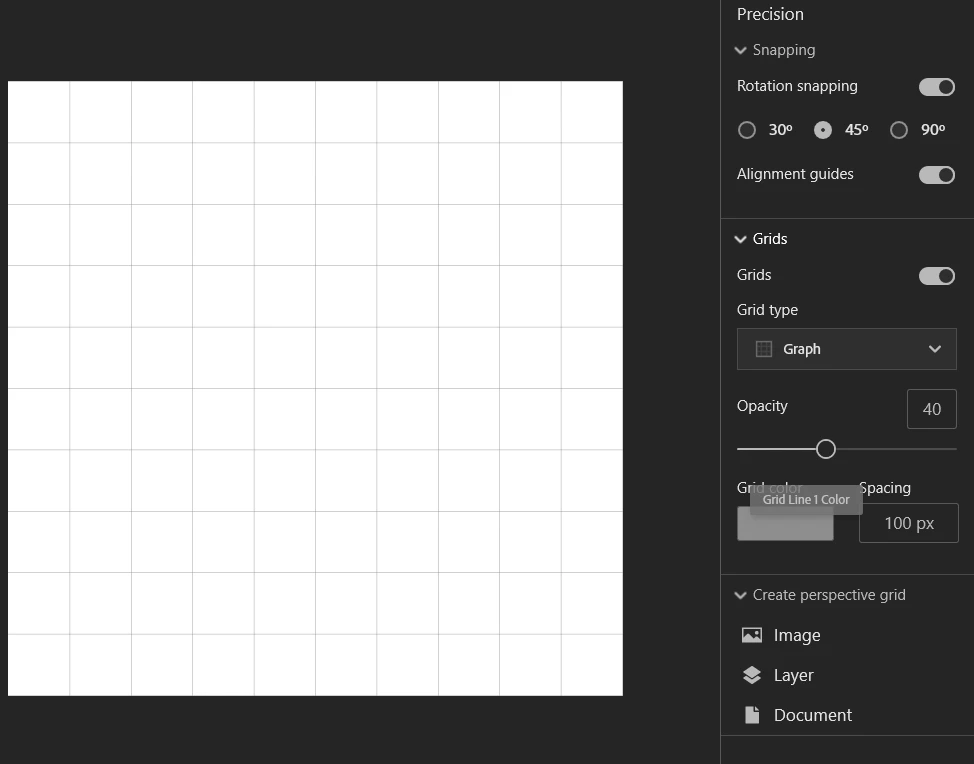Click the Opacity value field showing 40

pyautogui.click(x=932, y=409)
